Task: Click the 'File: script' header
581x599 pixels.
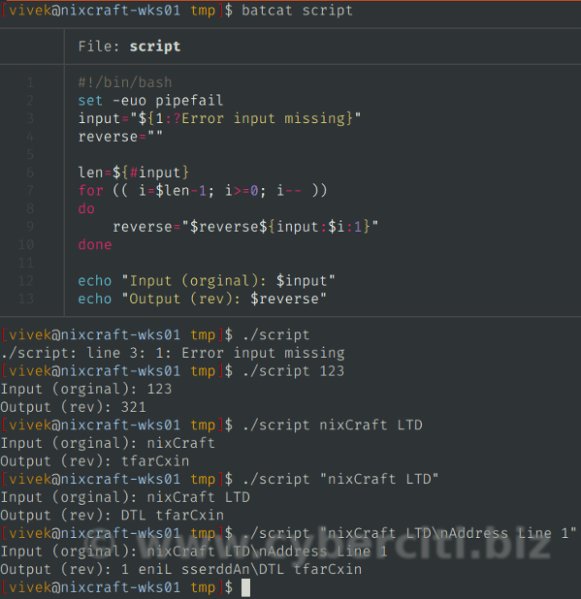Action: click(x=129, y=46)
